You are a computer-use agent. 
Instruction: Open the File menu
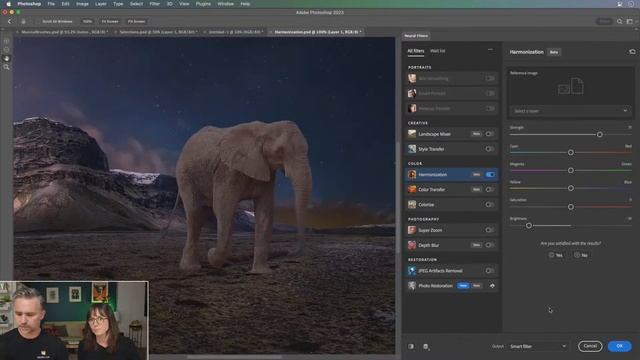coord(51,4)
